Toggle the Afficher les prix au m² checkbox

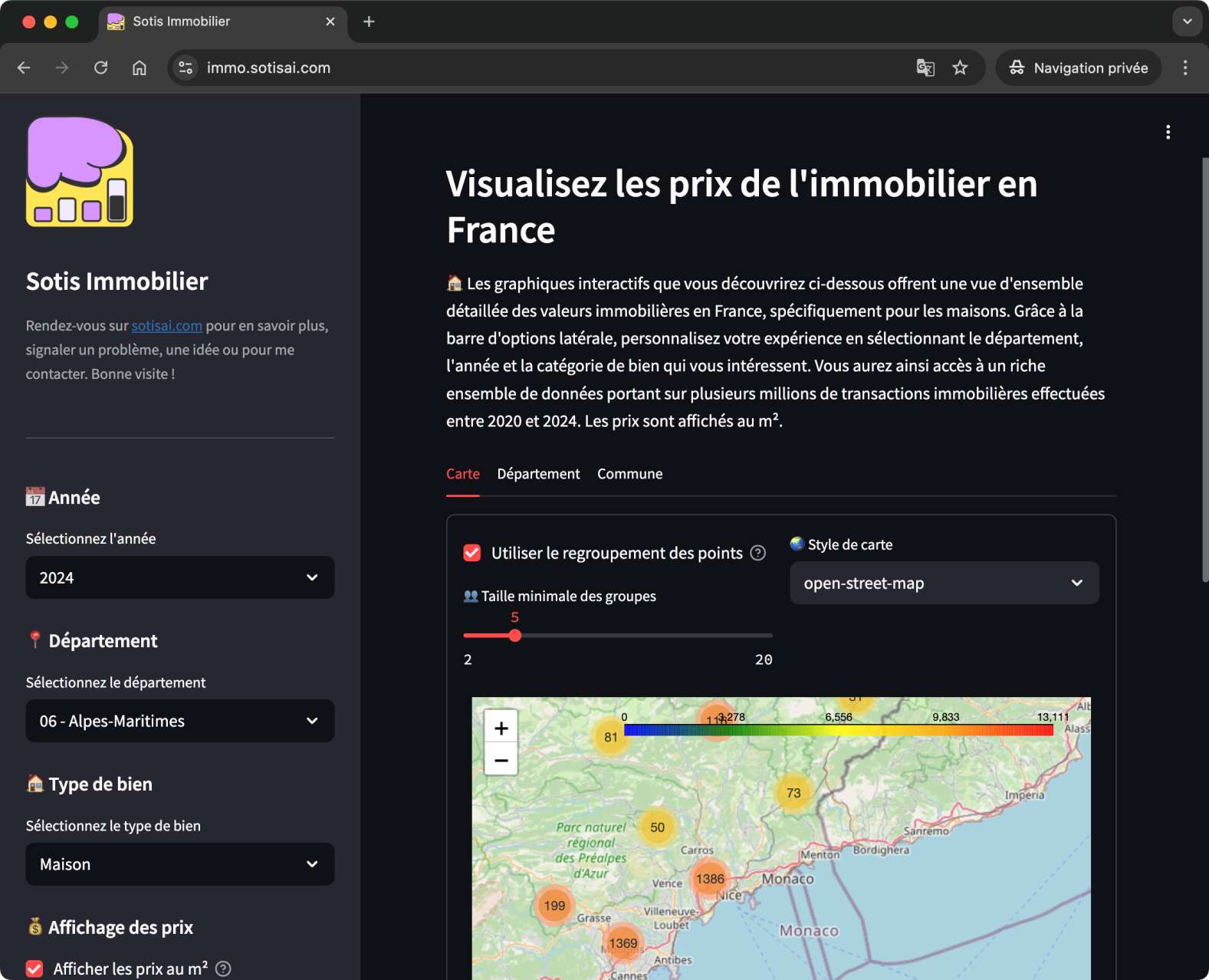(34, 968)
